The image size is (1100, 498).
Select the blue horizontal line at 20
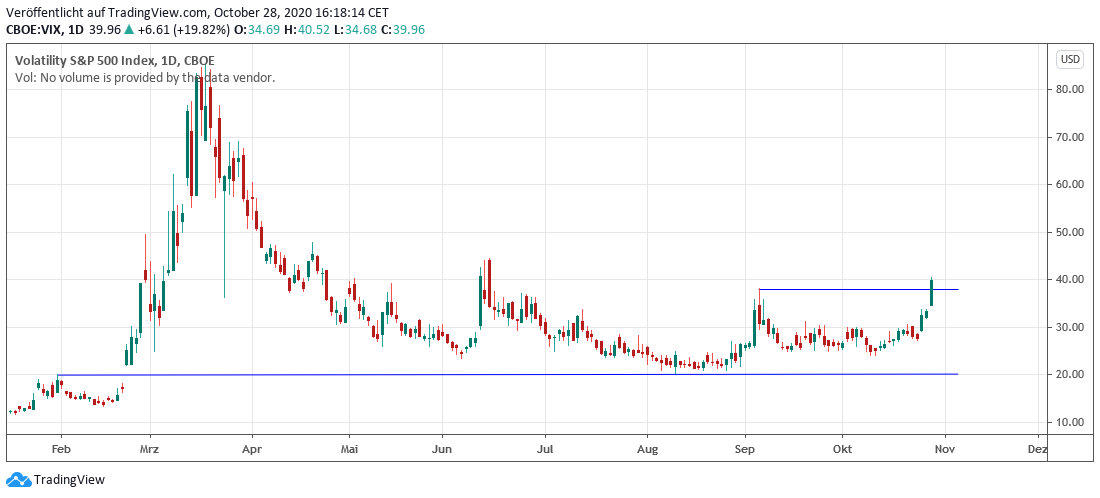[x=500, y=374]
